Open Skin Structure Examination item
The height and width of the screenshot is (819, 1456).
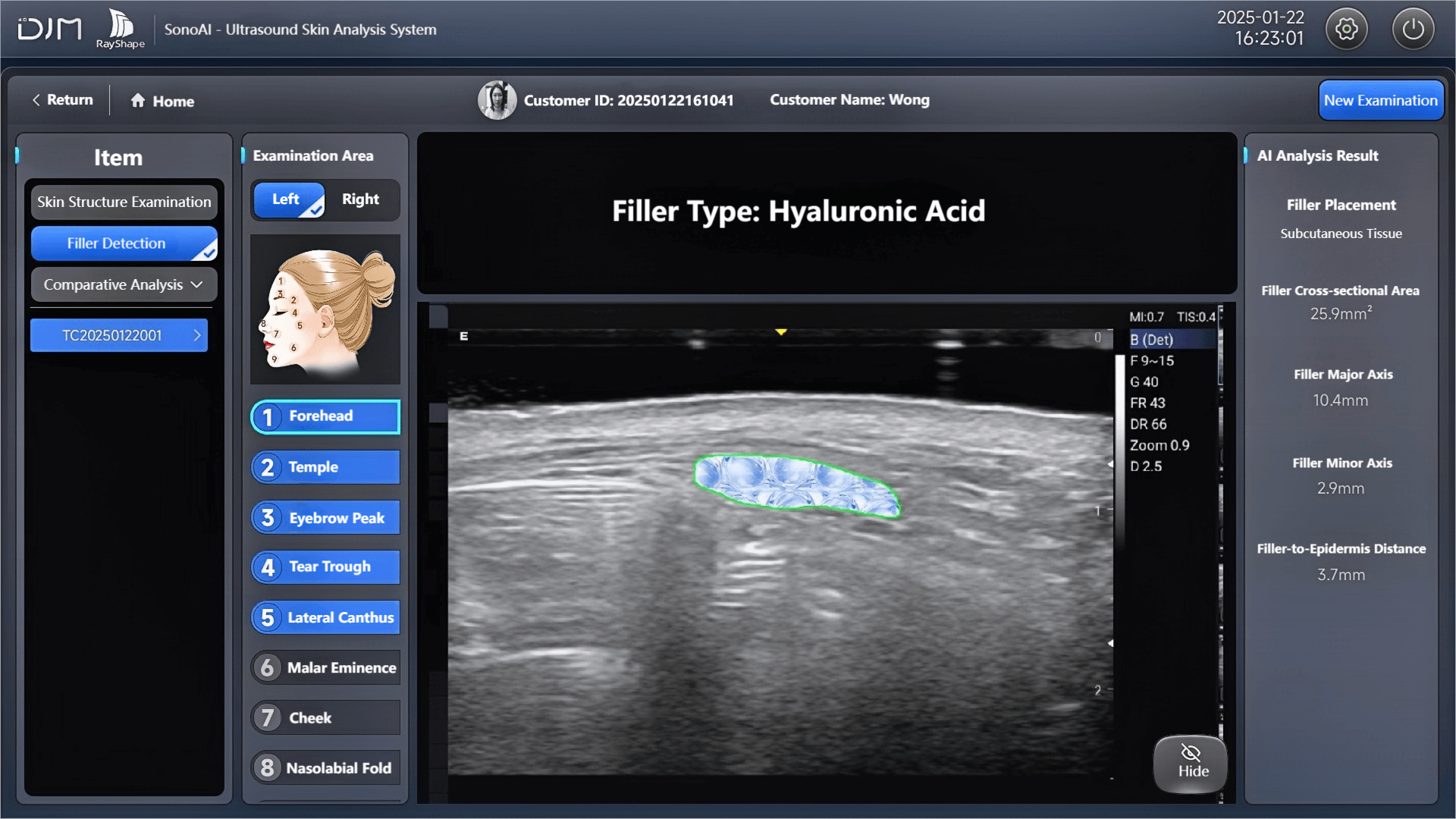coord(124,202)
